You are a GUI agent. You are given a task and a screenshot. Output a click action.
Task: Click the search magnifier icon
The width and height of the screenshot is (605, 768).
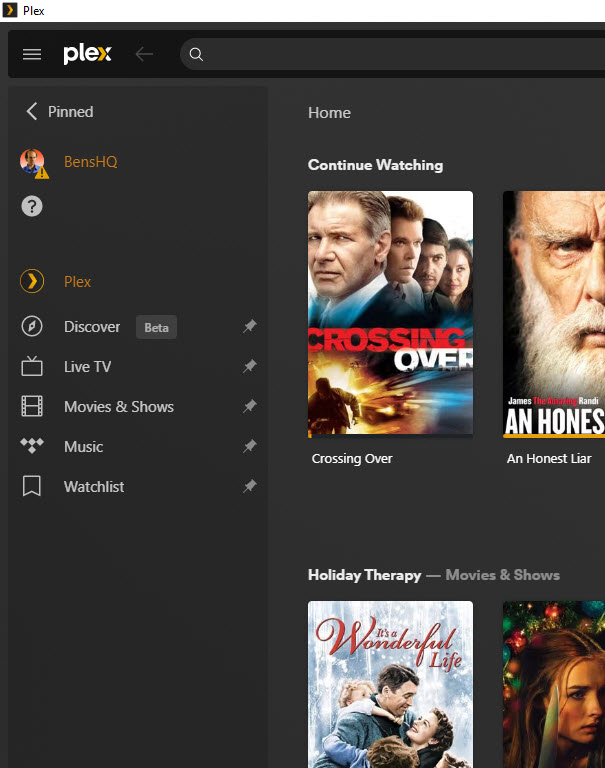pos(196,54)
